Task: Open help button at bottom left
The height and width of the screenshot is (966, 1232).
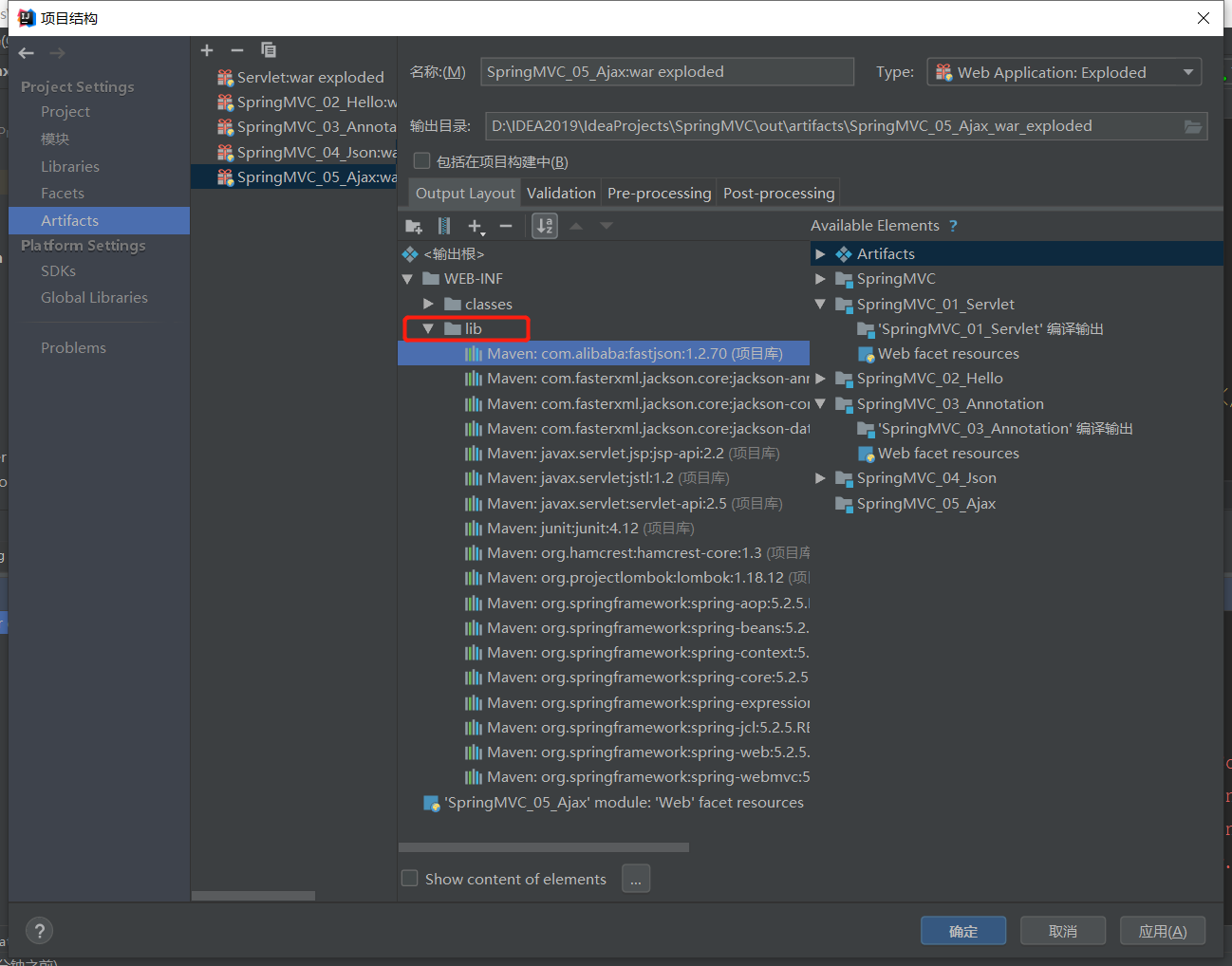Action: (x=39, y=931)
